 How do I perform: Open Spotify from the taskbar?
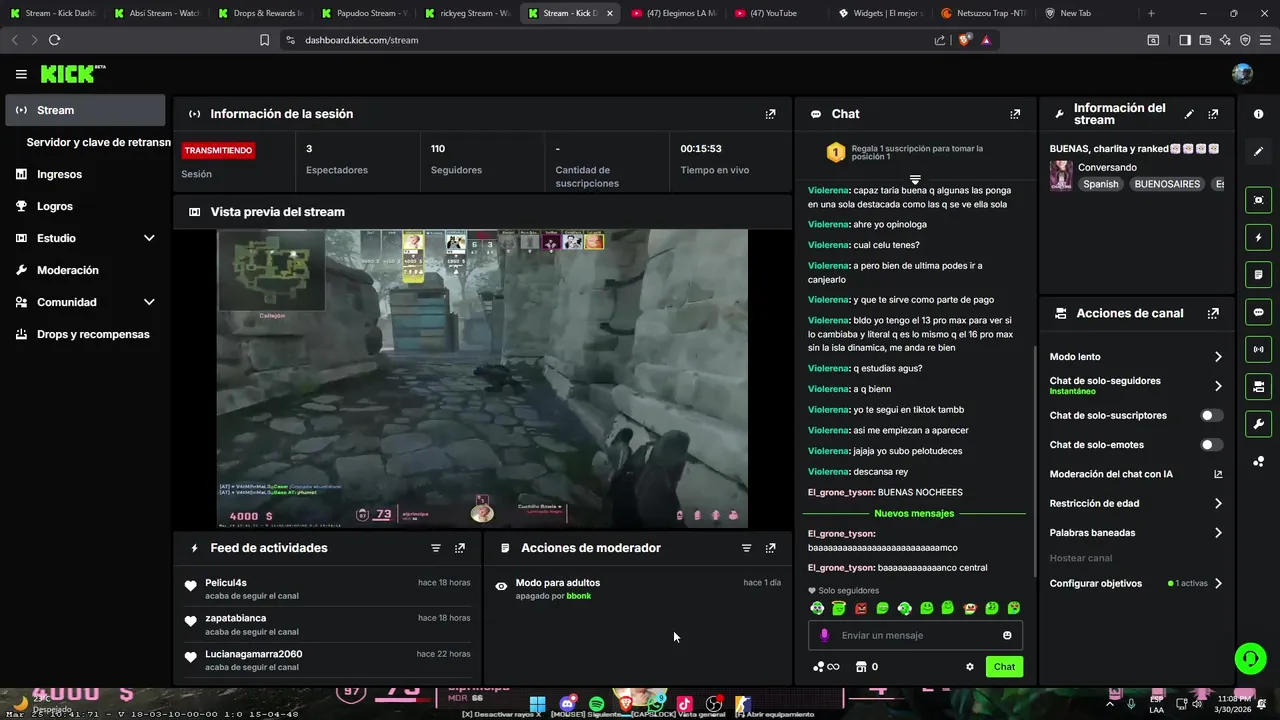(597, 704)
